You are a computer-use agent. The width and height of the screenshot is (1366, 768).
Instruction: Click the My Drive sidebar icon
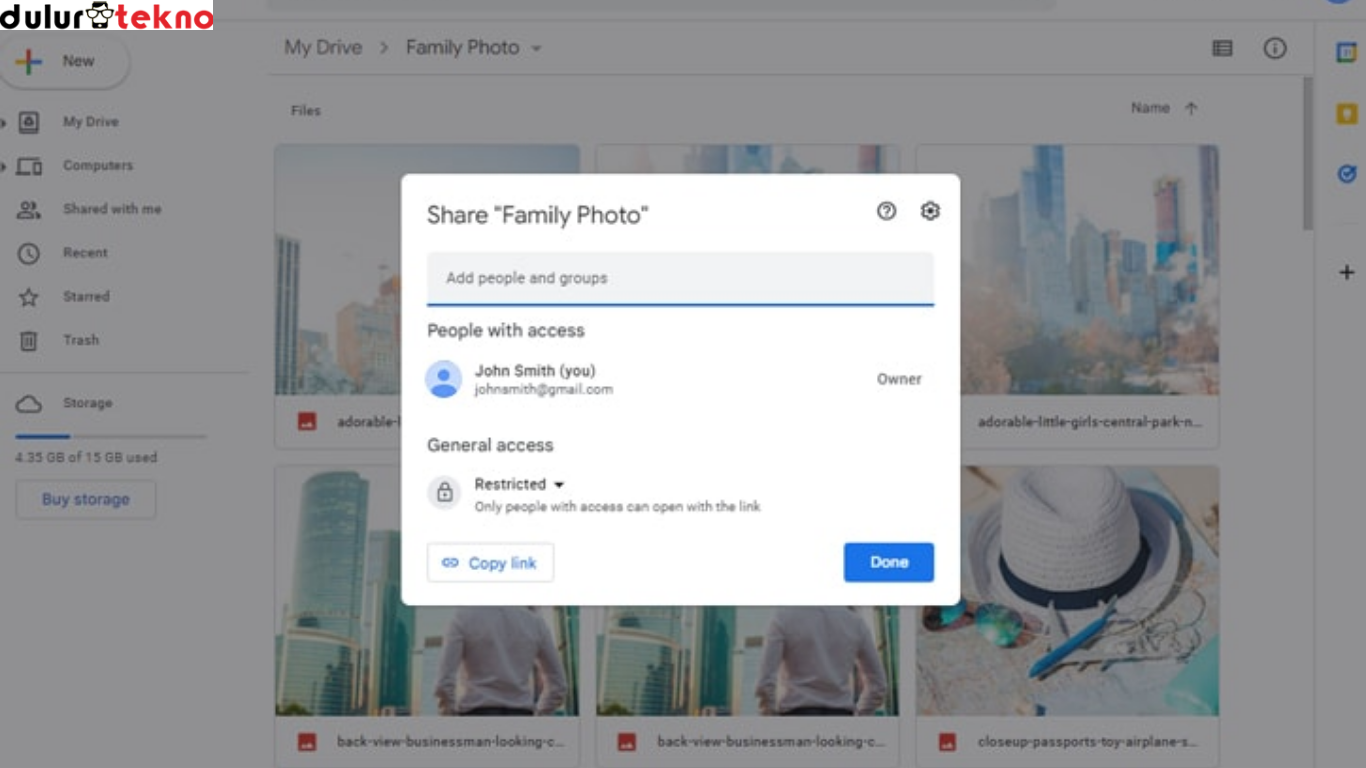(x=29, y=122)
